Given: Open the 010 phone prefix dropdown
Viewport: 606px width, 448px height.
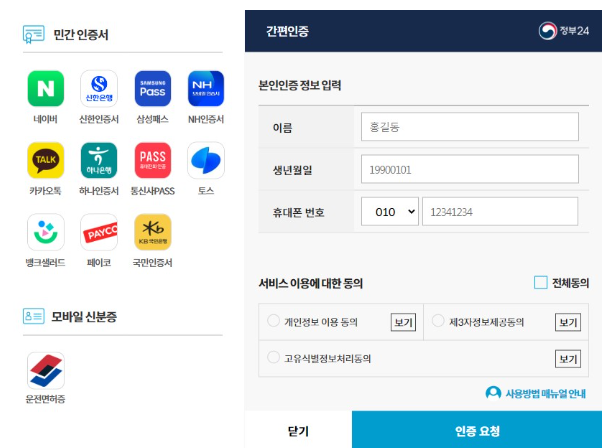Looking at the screenshot, I should tap(390, 211).
